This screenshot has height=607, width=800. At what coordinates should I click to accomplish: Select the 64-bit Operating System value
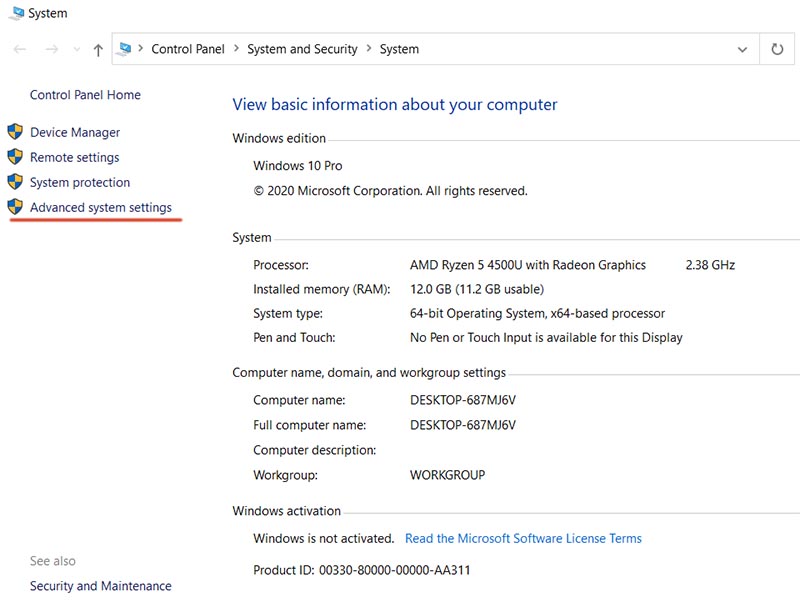click(537, 313)
